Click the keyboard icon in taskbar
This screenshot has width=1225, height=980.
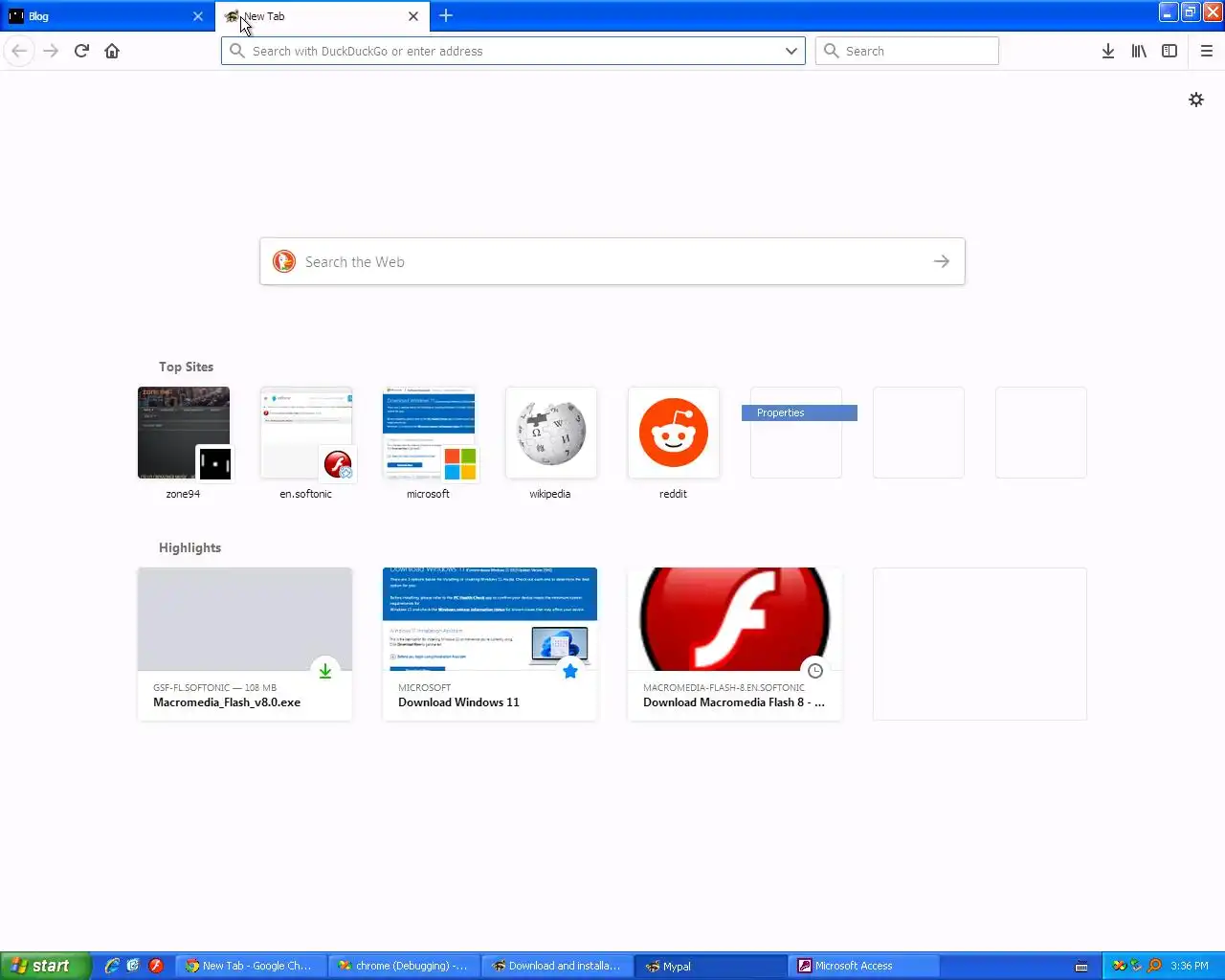pyautogui.click(x=1081, y=967)
